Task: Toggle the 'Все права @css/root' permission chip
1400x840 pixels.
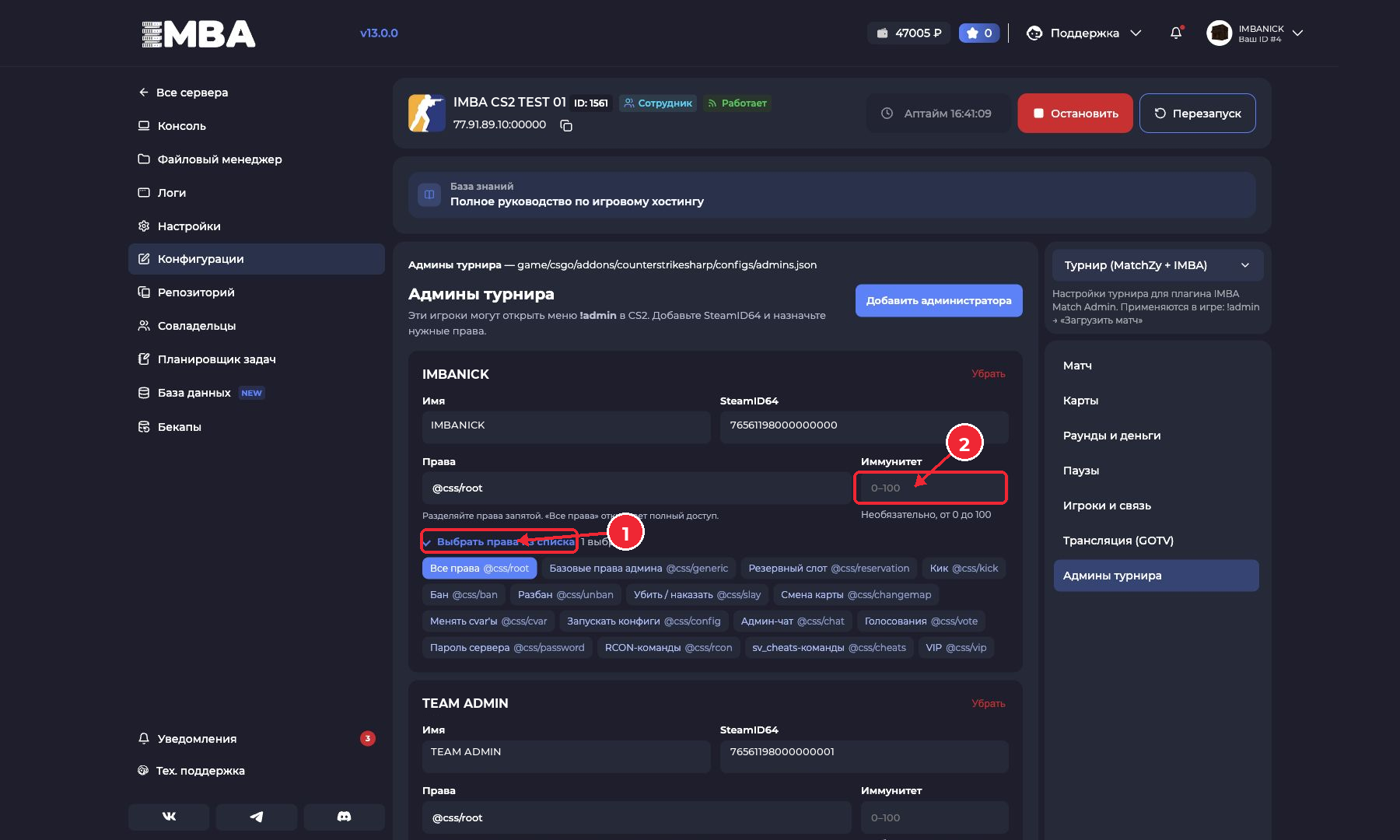Action: click(479, 569)
